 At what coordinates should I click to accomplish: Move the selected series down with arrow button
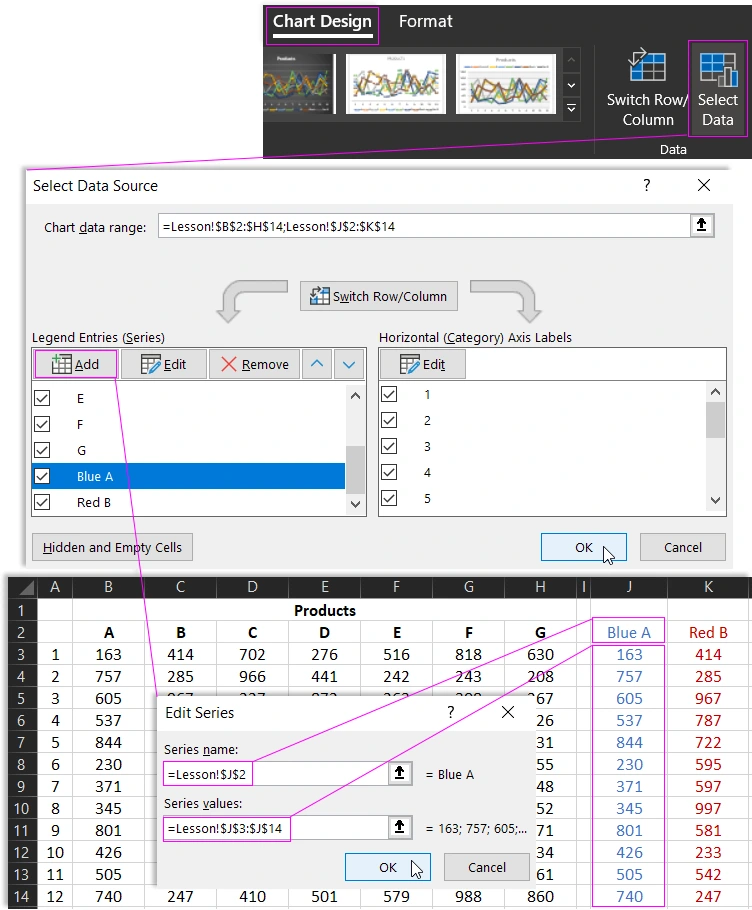click(x=349, y=364)
